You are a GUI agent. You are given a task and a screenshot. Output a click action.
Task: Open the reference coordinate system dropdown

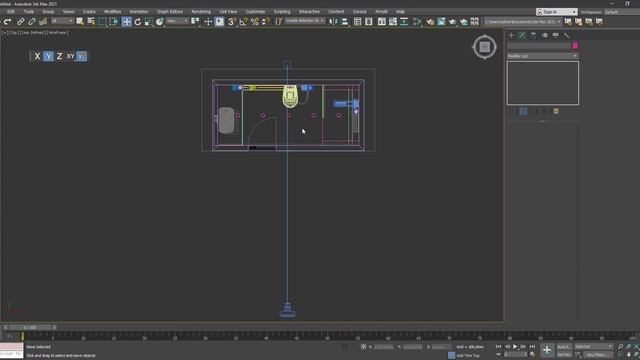[x=177, y=21]
